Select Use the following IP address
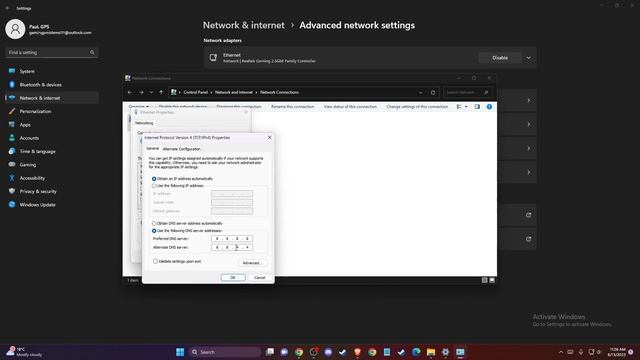 (x=154, y=186)
